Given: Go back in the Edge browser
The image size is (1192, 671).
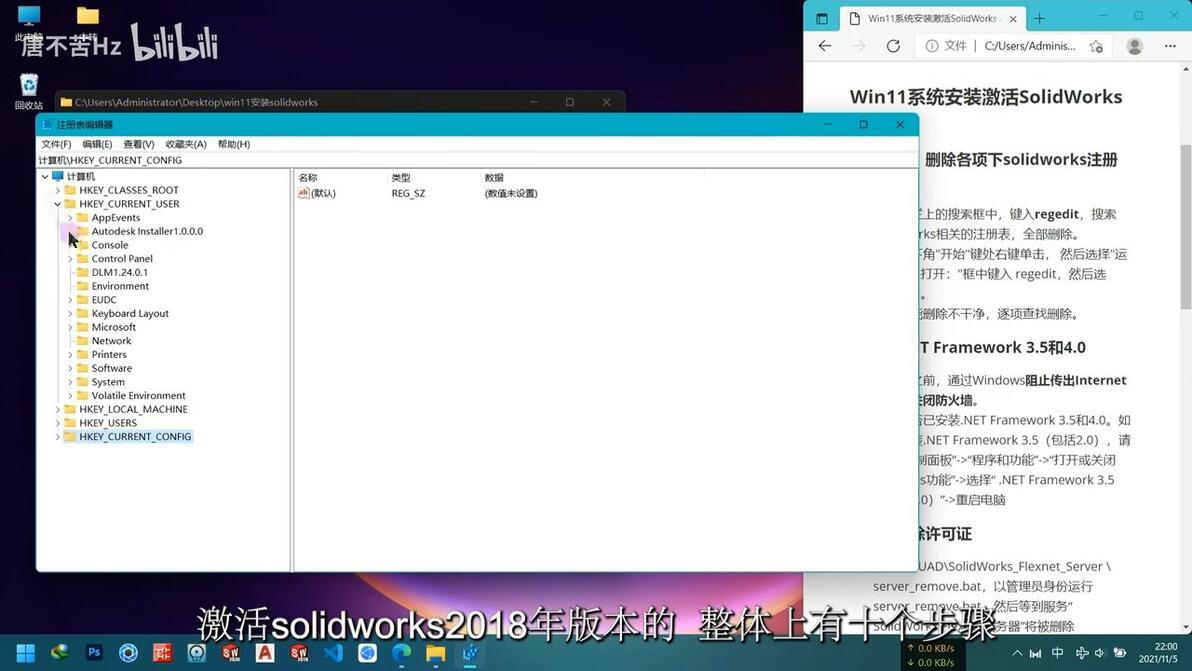Looking at the screenshot, I should [x=825, y=46].
